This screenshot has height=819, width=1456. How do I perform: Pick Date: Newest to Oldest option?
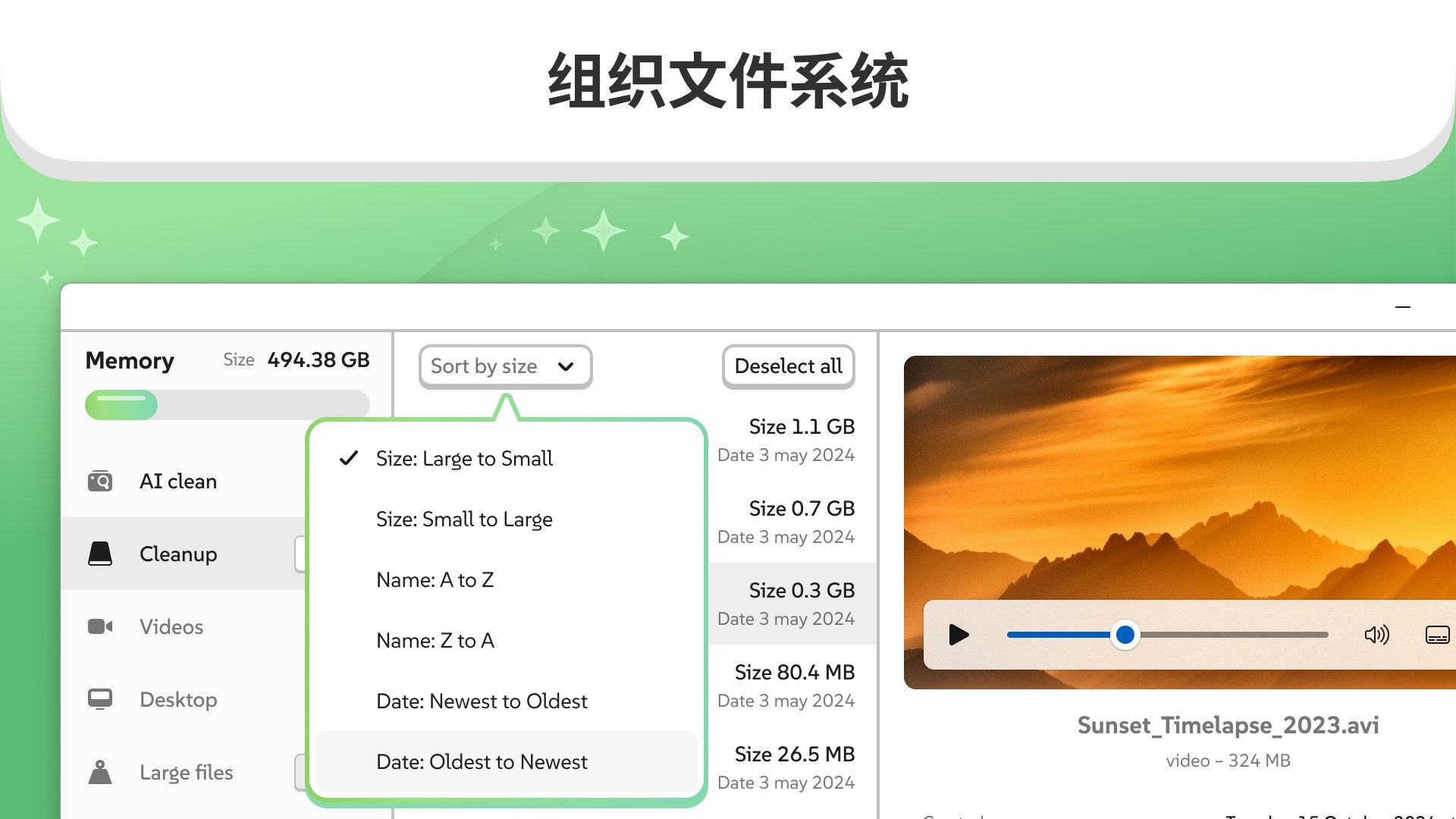[482, 701]
